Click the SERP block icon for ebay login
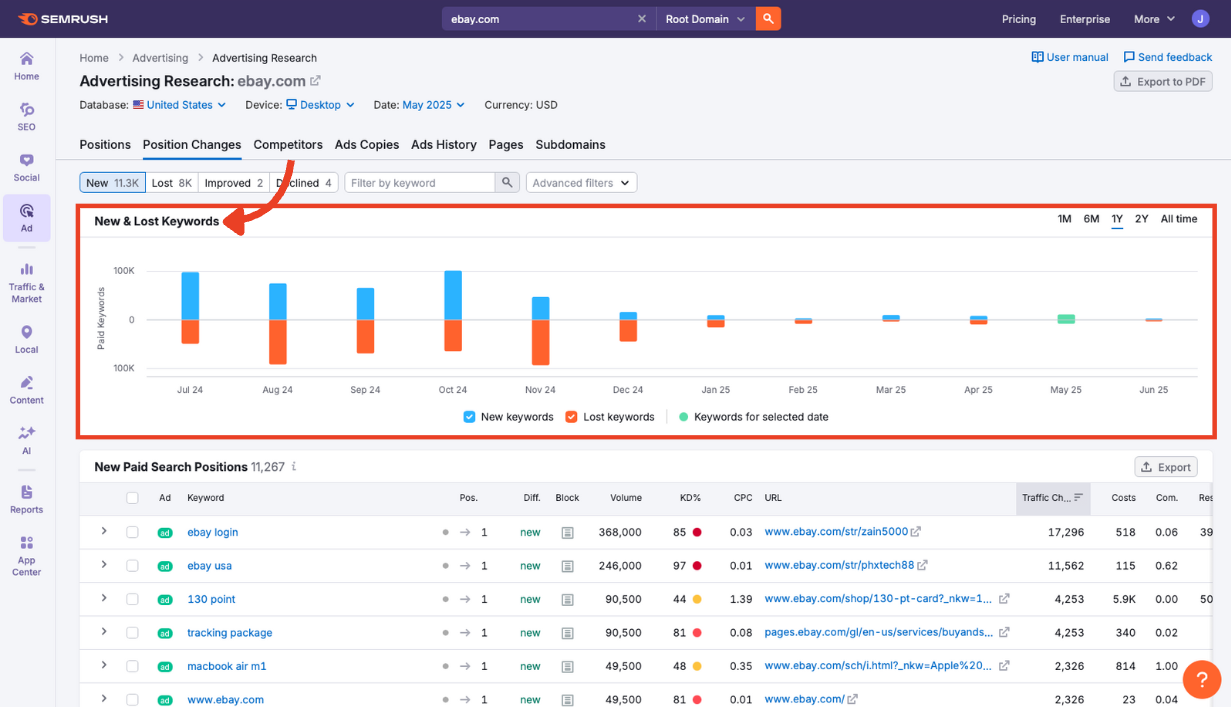Image resolution: width=1231 pixels, height=707 pixels. click(x=567, y=533)
